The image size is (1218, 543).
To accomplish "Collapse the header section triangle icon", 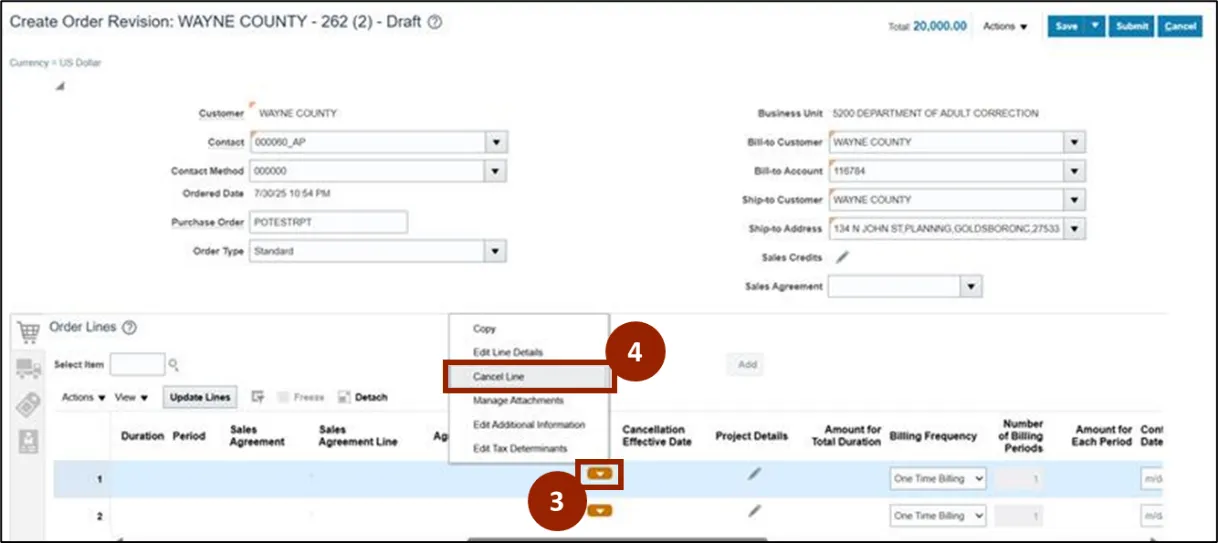I will tap(59, 86).
